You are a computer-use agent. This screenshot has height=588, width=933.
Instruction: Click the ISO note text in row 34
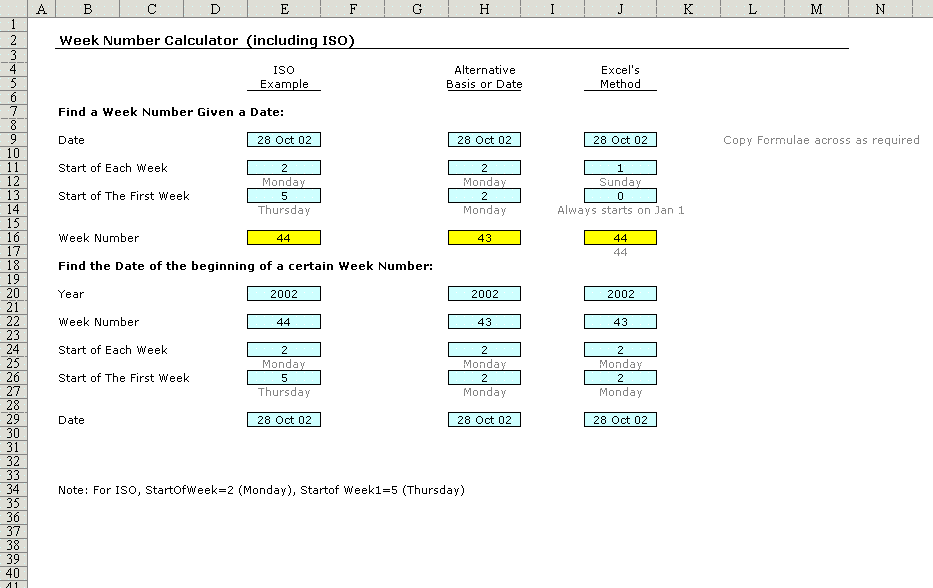(261, 490)
